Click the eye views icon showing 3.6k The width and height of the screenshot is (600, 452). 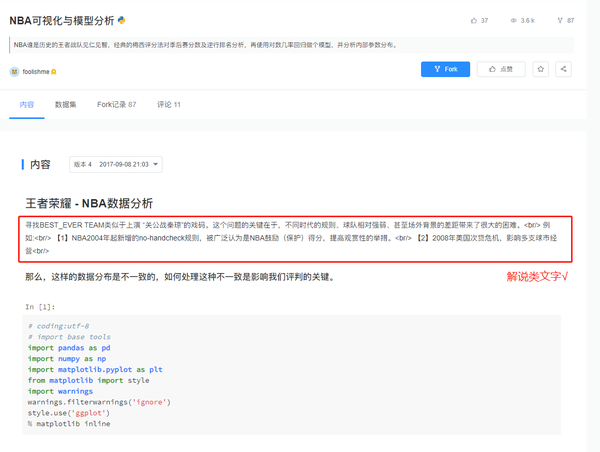point(514,21)
